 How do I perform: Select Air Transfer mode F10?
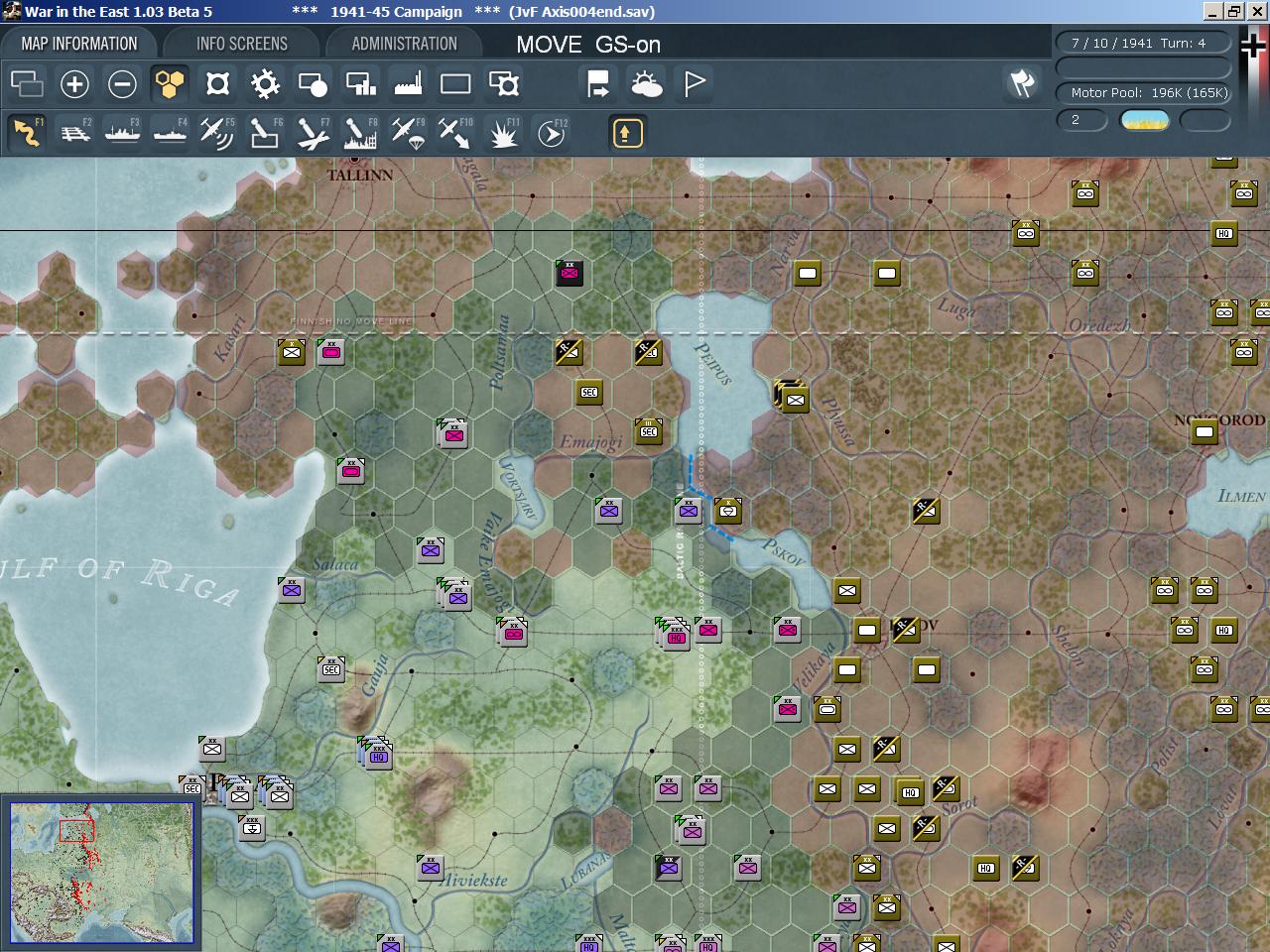pos(455,132)
